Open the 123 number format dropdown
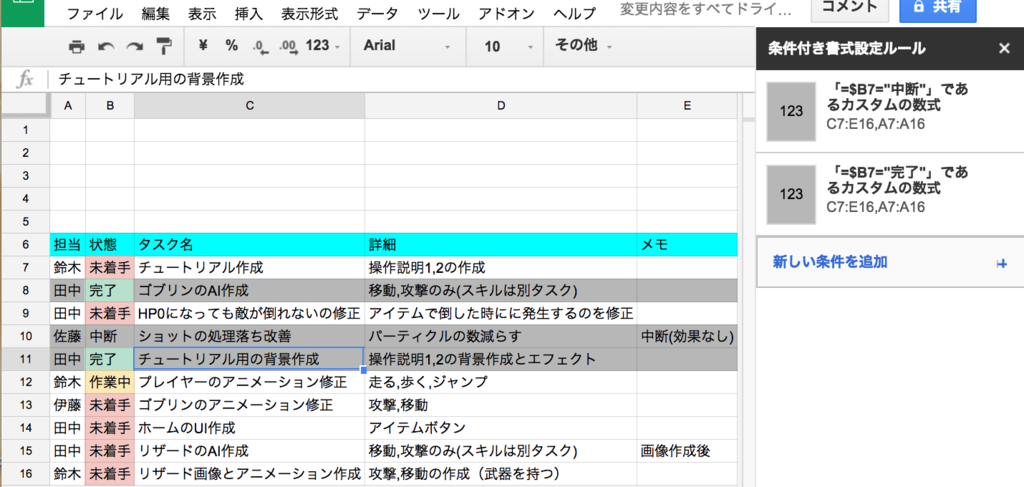 point(323,45)
